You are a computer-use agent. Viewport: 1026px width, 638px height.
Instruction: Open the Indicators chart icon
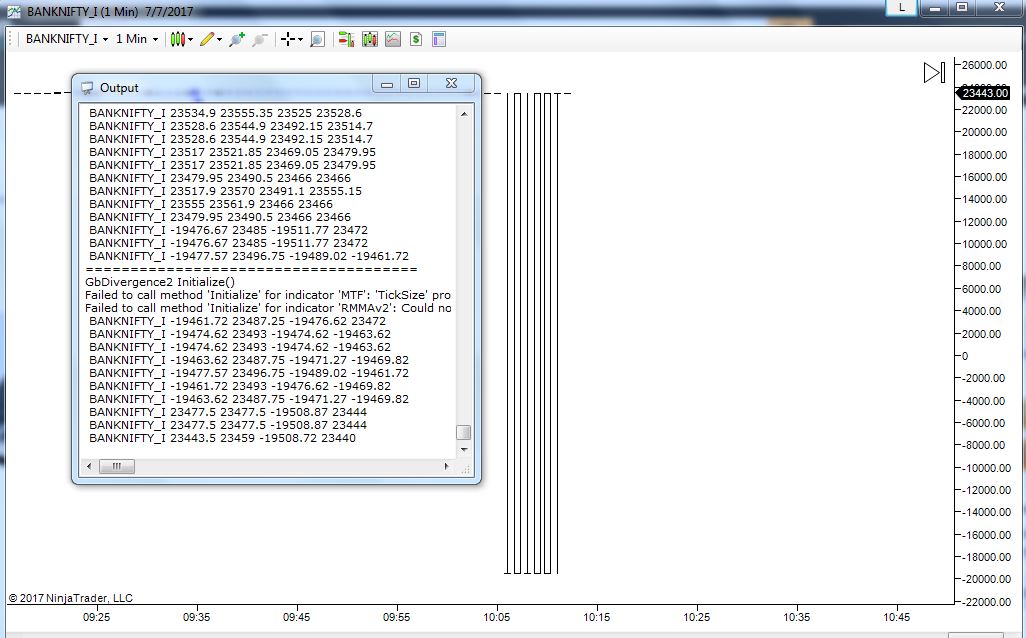click(x=393, y=39)
